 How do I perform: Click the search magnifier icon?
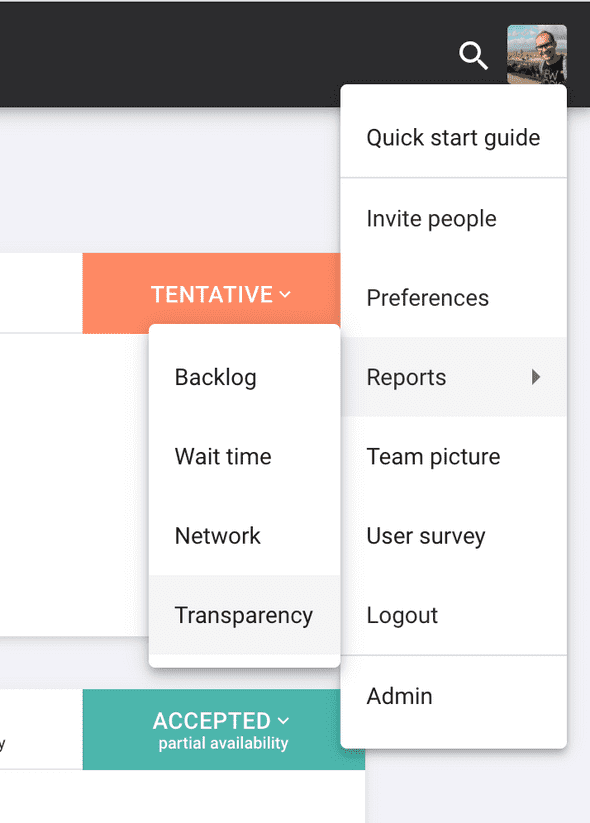pos(473,56)
